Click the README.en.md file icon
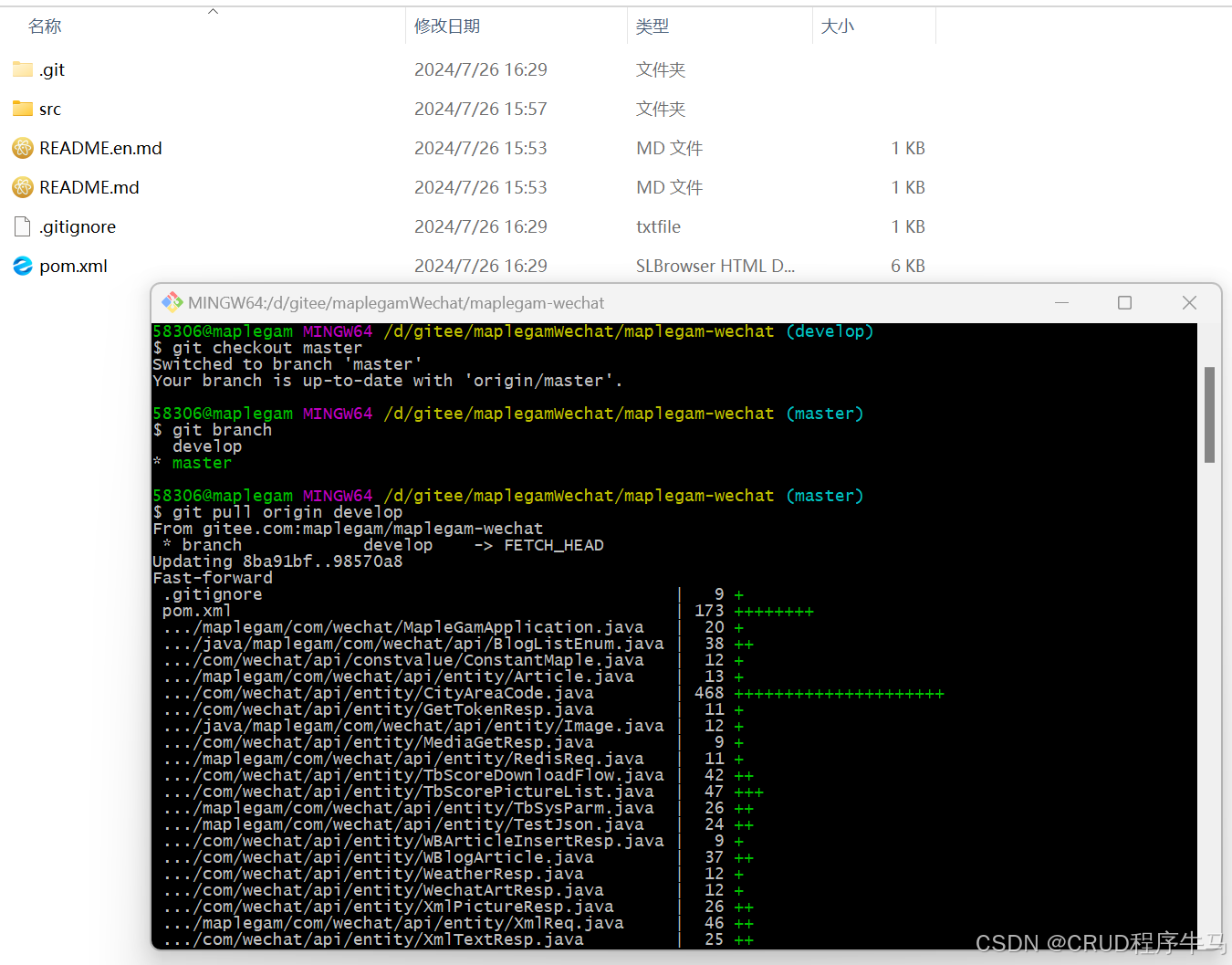Viewport: 1232px width, 965px height. [23, 148]
